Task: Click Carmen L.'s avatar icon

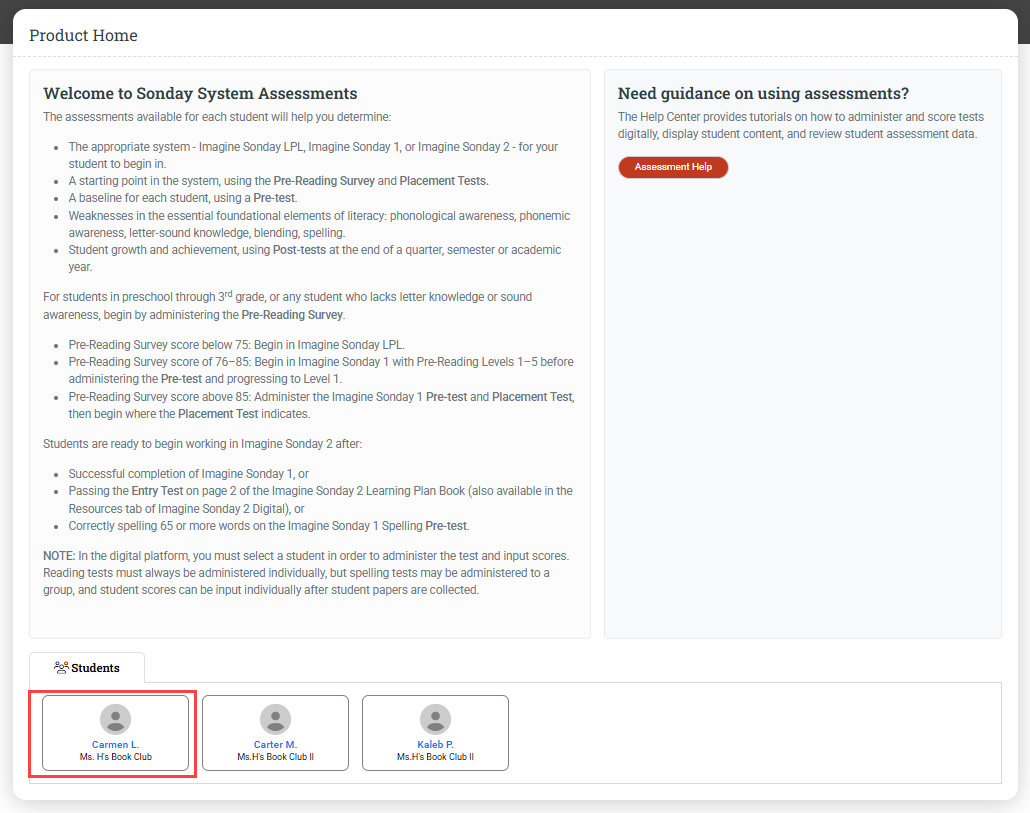Action: [116, 719]
